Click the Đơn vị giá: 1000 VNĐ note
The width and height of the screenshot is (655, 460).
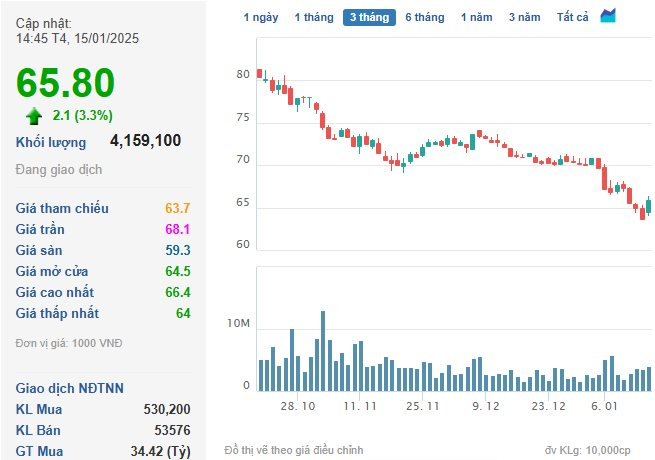(x=69, y=343)
